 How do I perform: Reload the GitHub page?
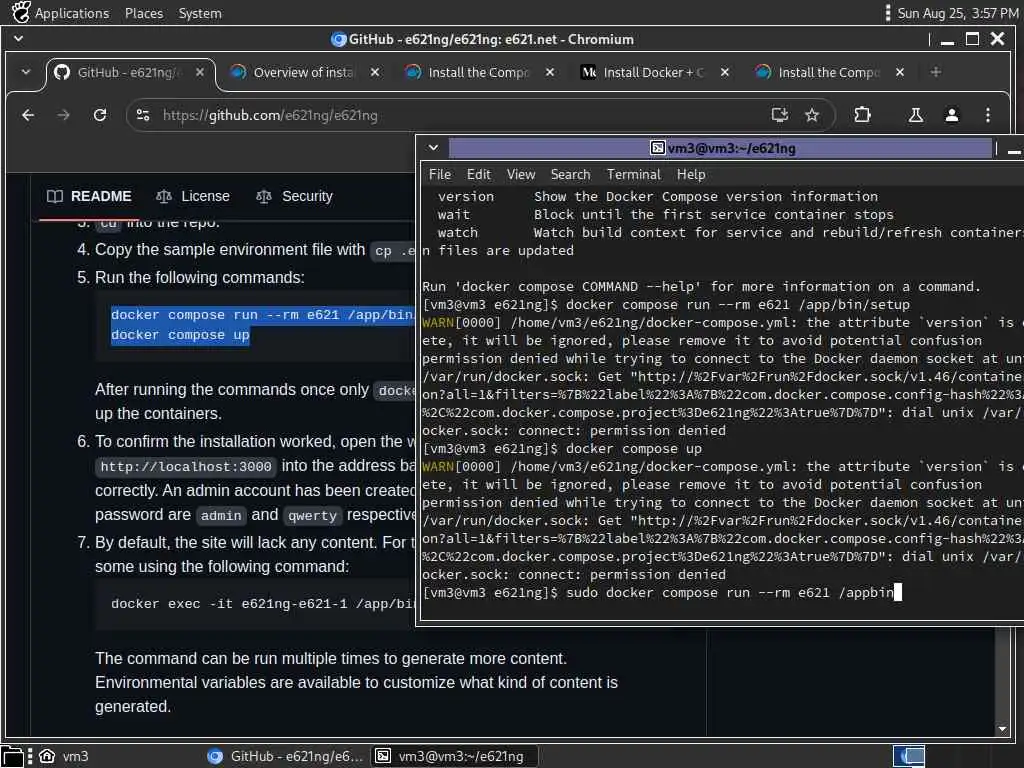(100, 116)
